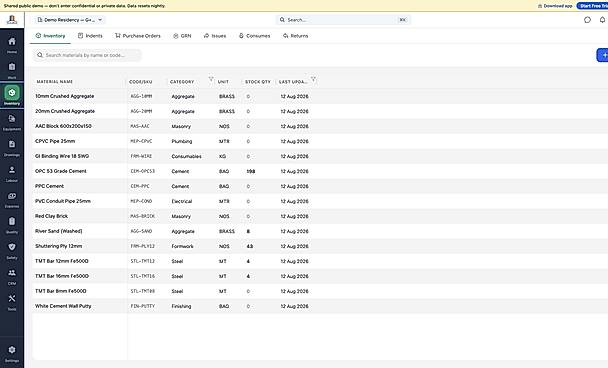Open the River Sand (Washed) material
608x368 pixels.
click(x=59, y=231)
